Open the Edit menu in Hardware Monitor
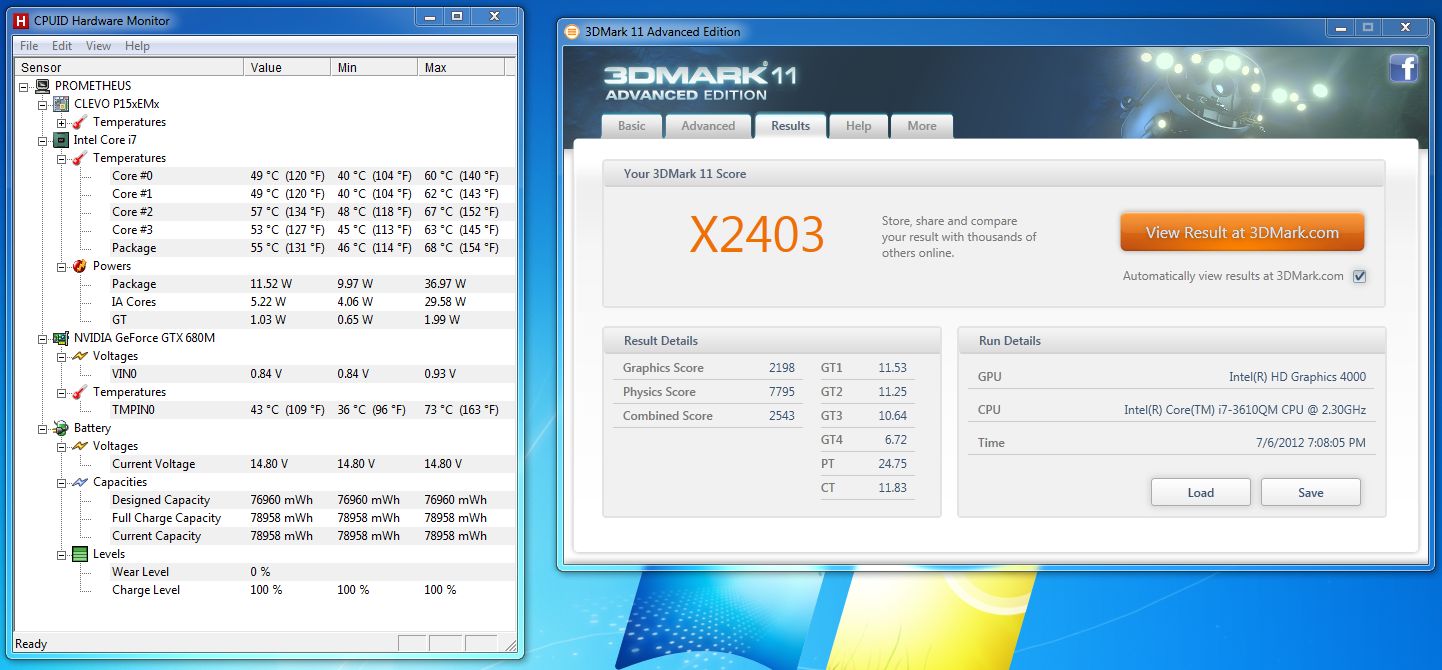1442x670 pixels. click(62, 46)
